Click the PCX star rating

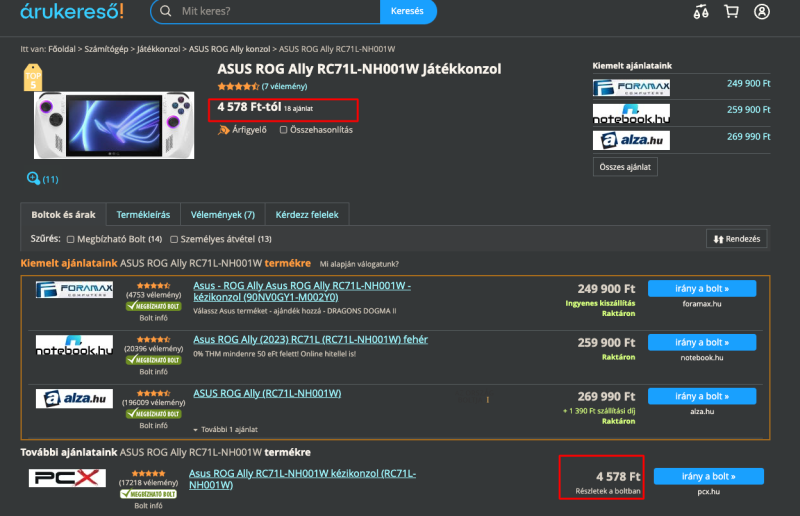click(148, 473)
